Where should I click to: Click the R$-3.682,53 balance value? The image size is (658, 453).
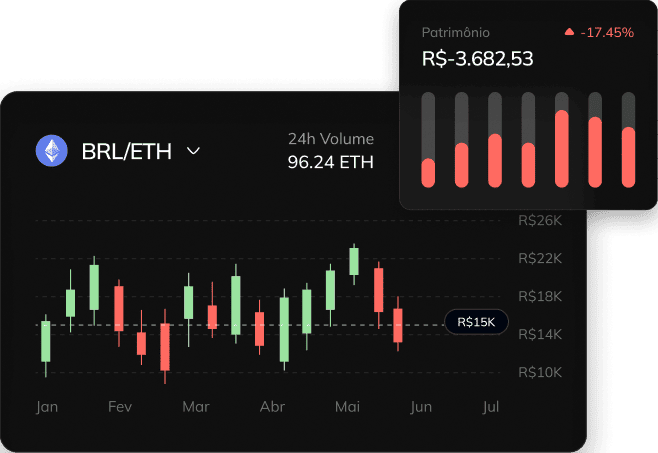(x=477, y=59)
